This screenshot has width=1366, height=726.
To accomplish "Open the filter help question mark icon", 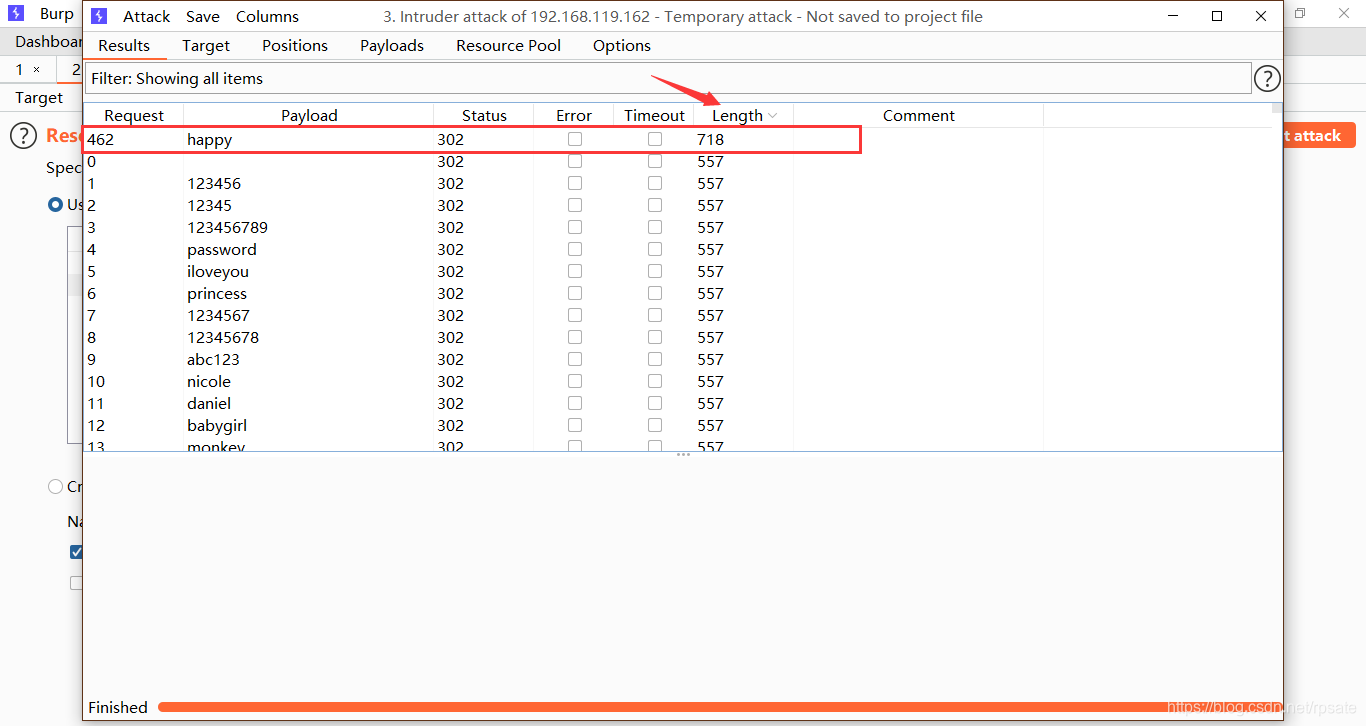I will 1267,78.
